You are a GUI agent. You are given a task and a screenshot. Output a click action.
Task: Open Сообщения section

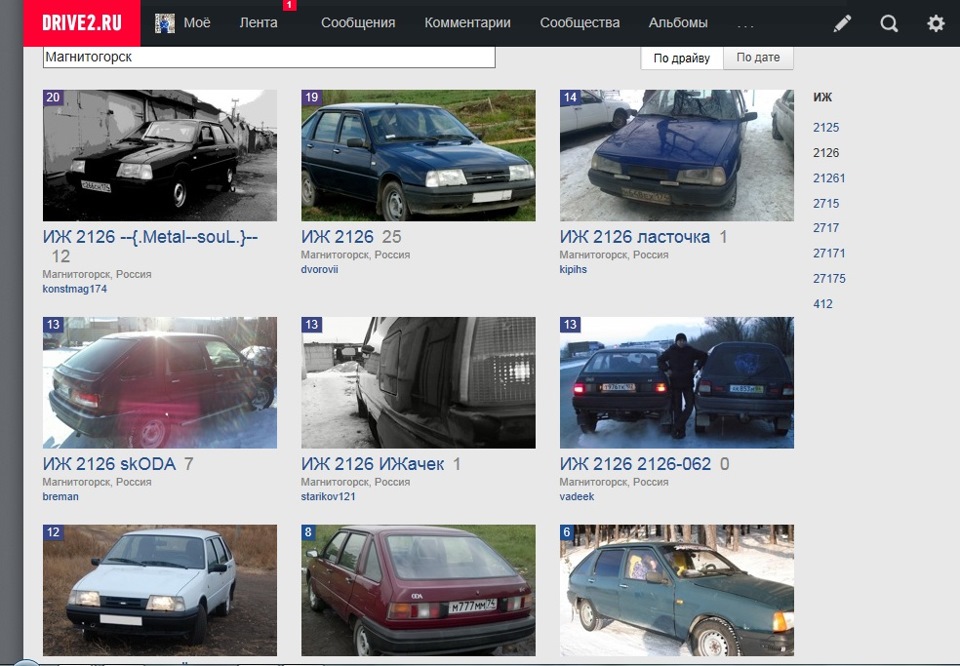[358, 23]
